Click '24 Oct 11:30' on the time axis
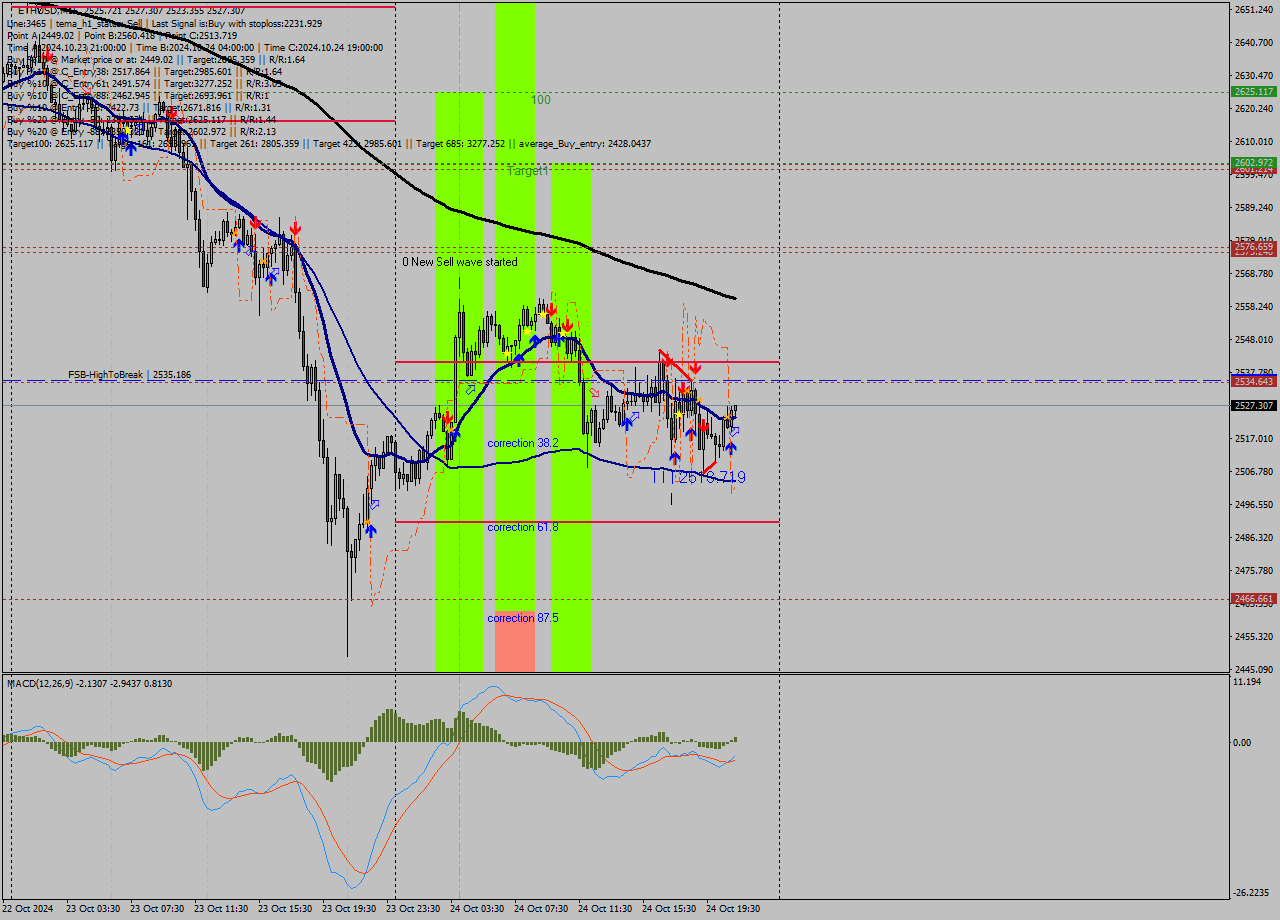This screenshot has width=1280, height=920. coord(604,909)
